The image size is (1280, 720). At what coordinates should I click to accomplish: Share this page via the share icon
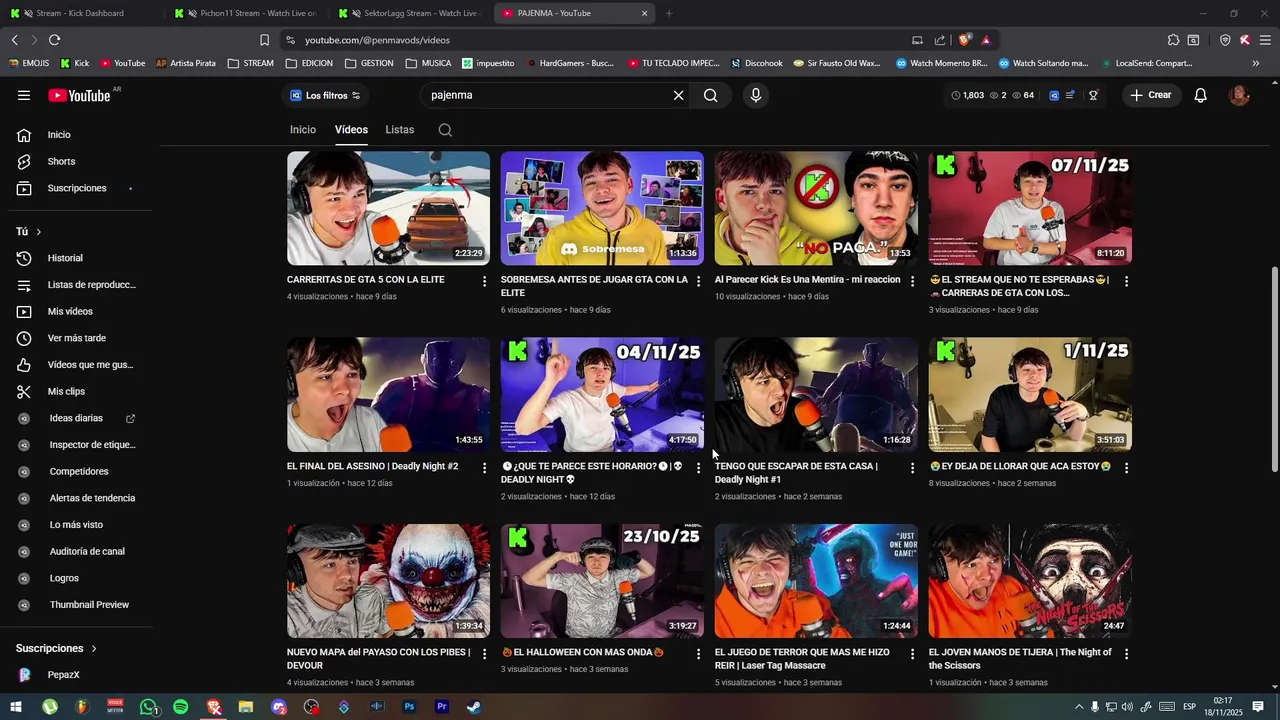[940, 40]
